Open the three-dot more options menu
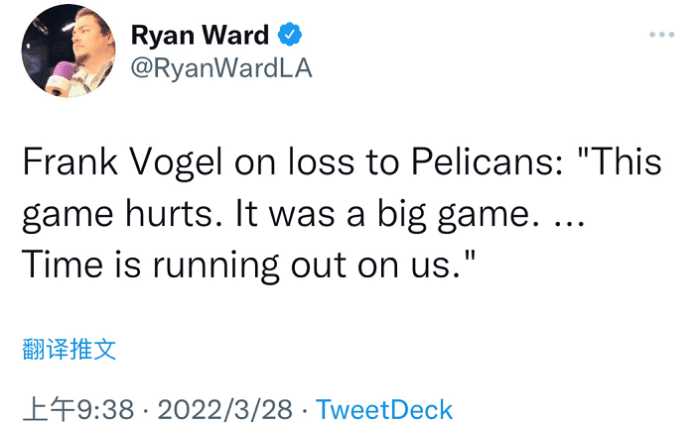The image size is (700, 425). (661, 35)
